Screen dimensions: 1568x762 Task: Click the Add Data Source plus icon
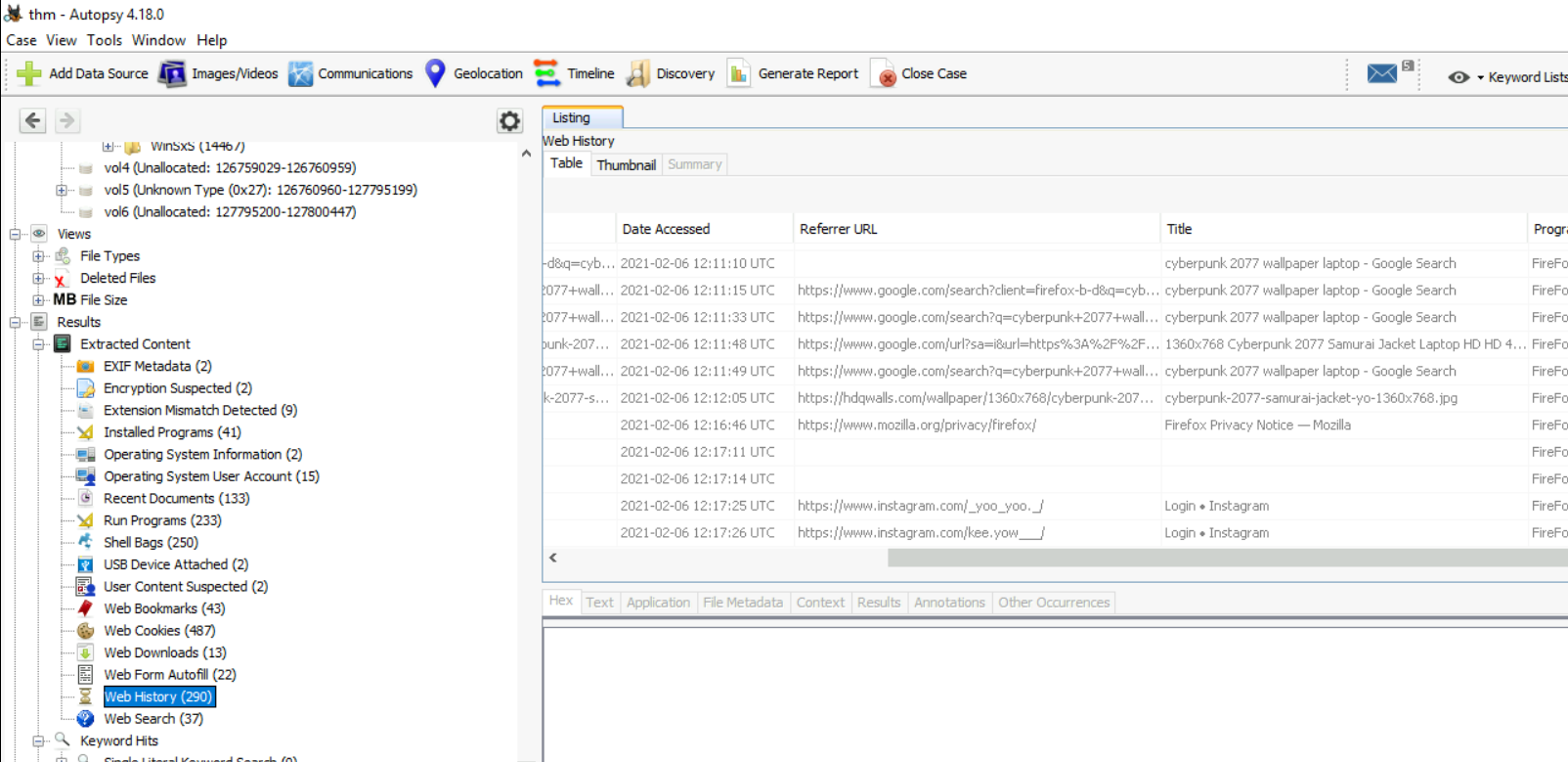tap(29, 73)
